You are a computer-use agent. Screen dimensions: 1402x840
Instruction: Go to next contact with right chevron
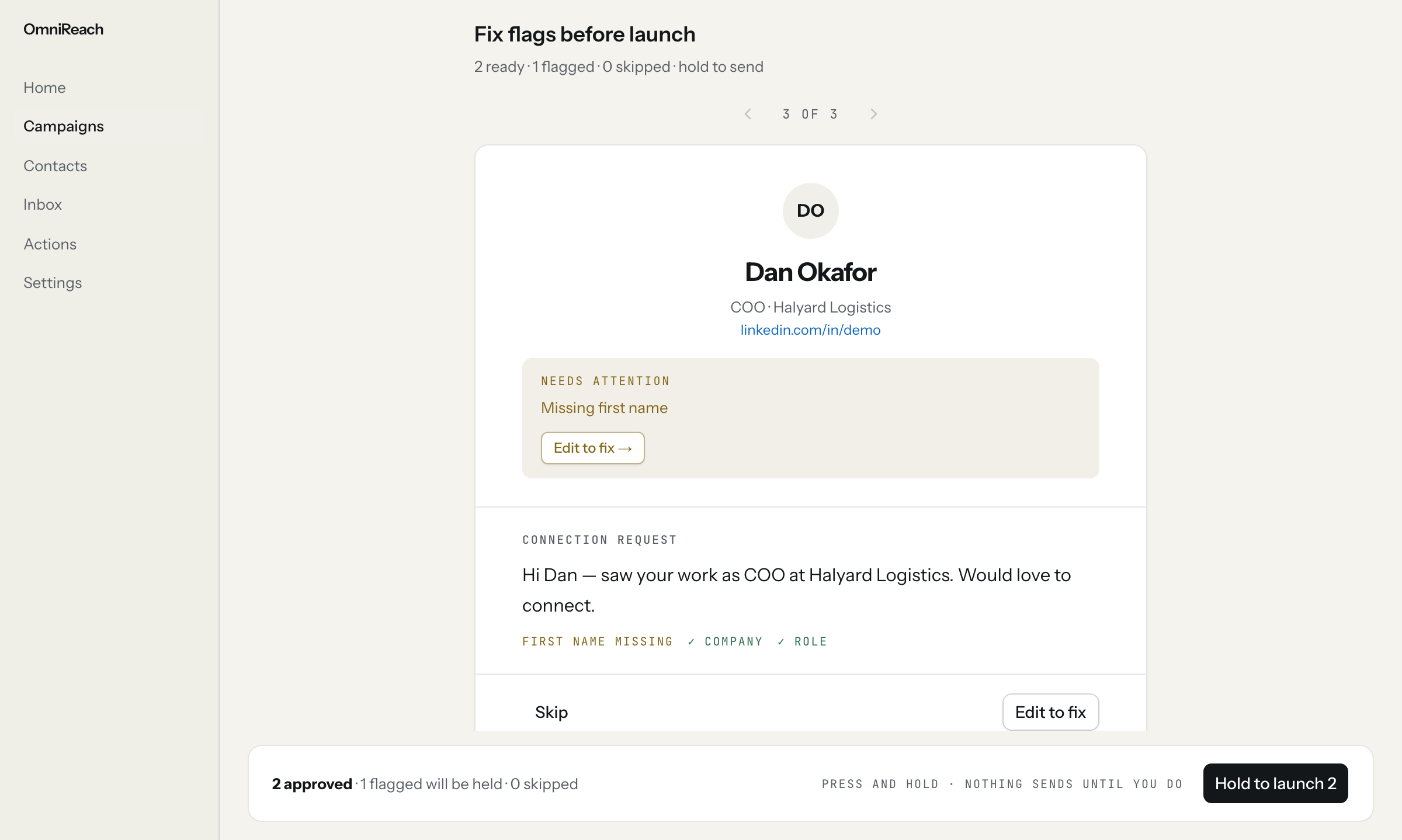[x=873, y=114]
